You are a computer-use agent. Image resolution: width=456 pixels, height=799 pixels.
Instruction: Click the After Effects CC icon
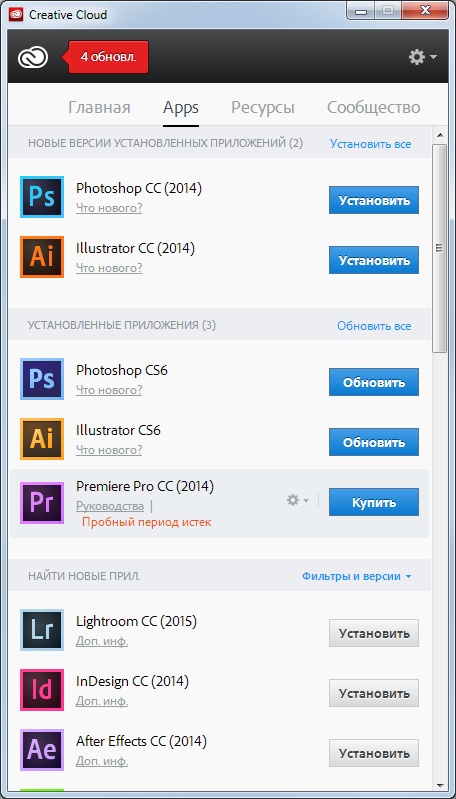[x=42, y=750]
